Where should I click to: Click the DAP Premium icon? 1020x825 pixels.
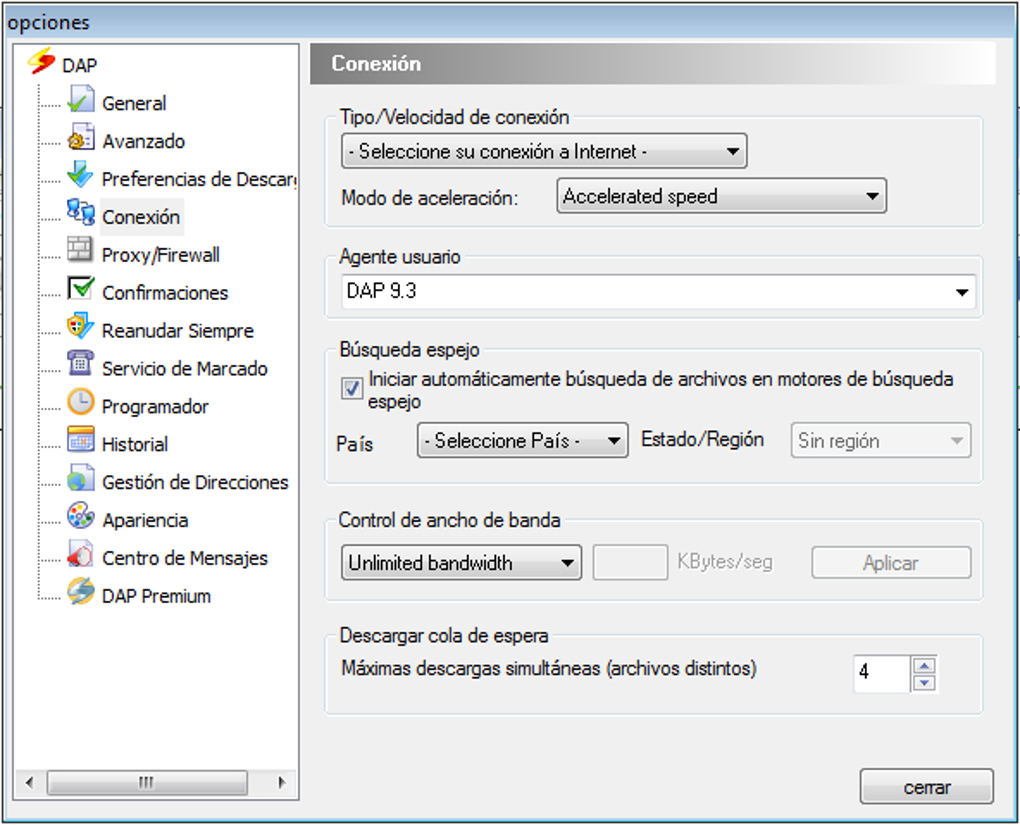coord(81,592)
